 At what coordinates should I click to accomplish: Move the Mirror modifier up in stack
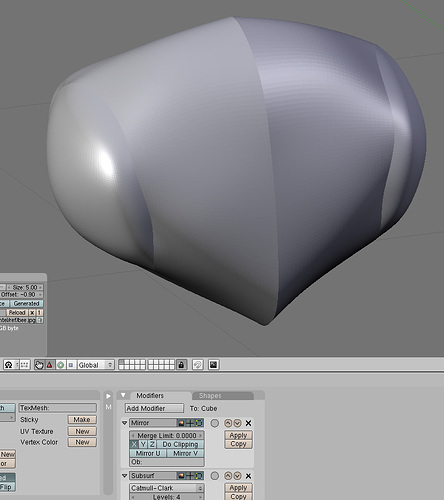point(228,423)
